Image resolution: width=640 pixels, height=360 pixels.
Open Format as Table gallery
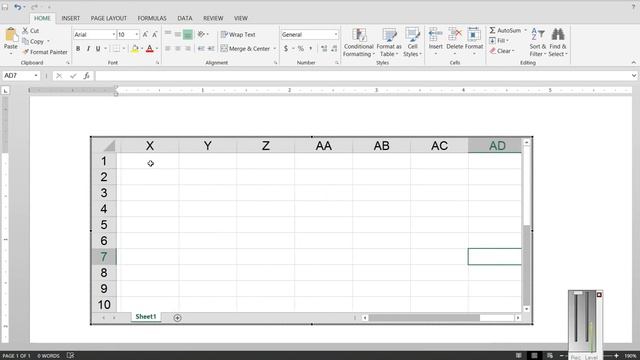tap(389, 42)
